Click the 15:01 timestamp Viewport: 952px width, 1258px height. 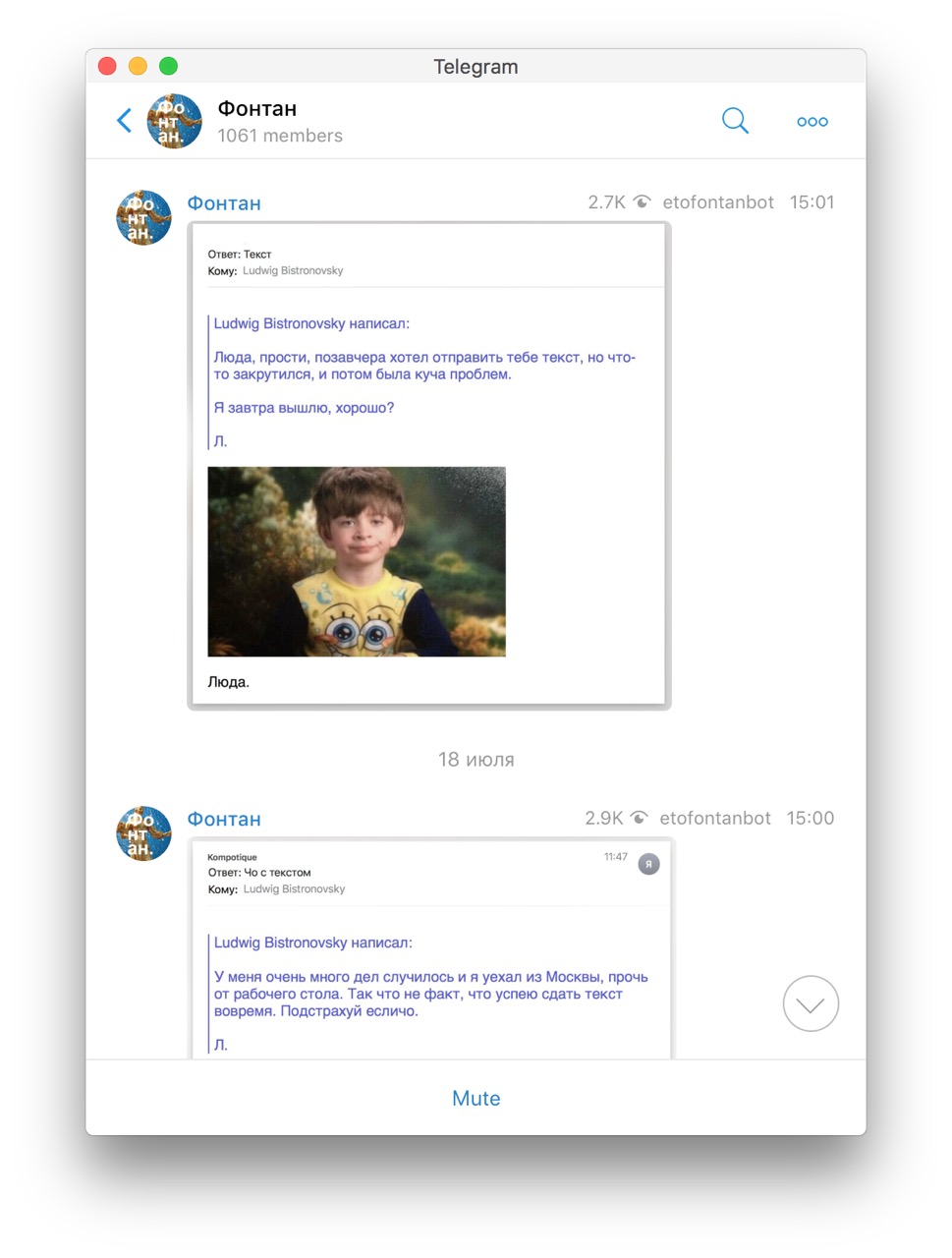[x=812, y=202]
